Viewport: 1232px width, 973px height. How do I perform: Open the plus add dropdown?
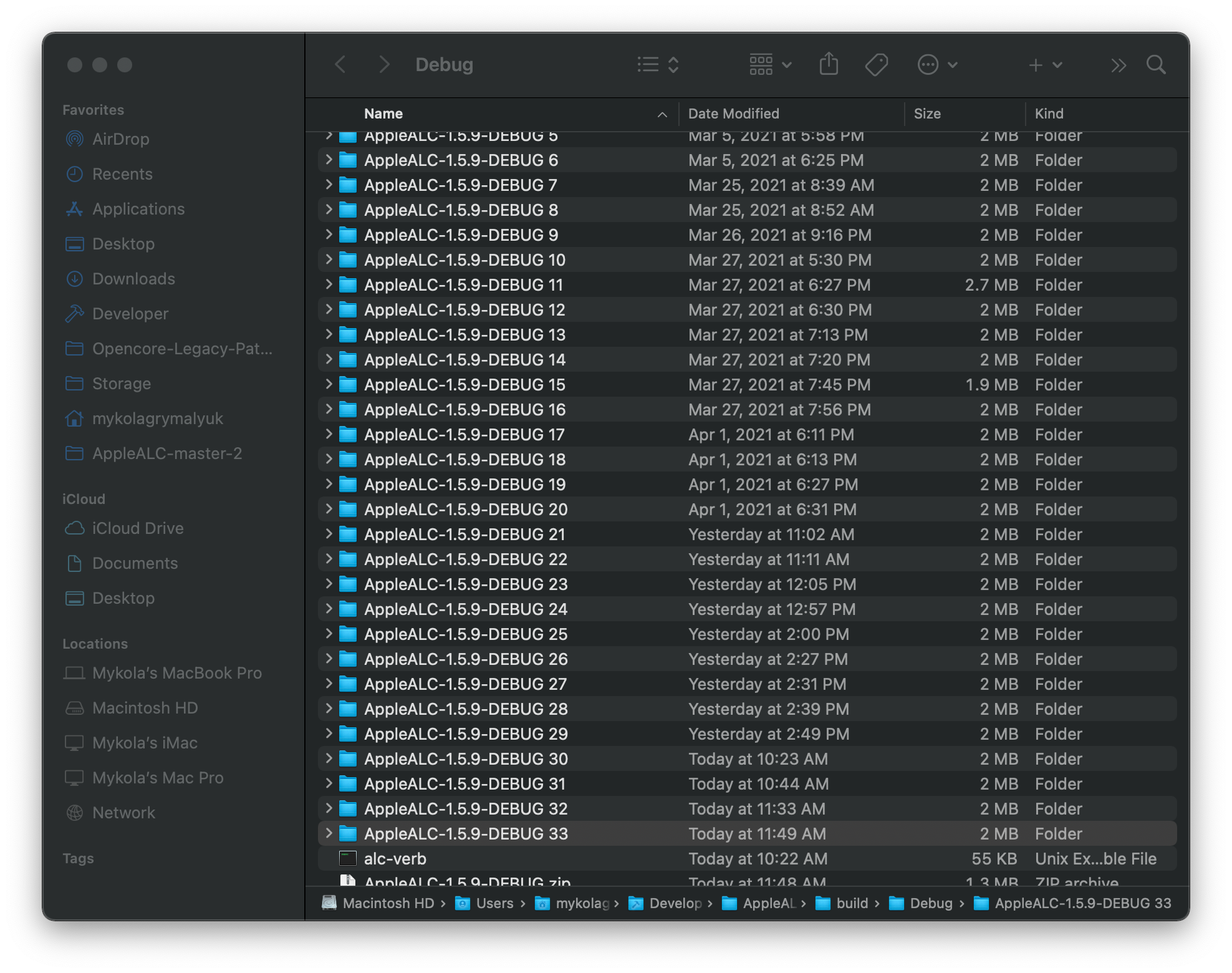click(x=1045, y=64)
